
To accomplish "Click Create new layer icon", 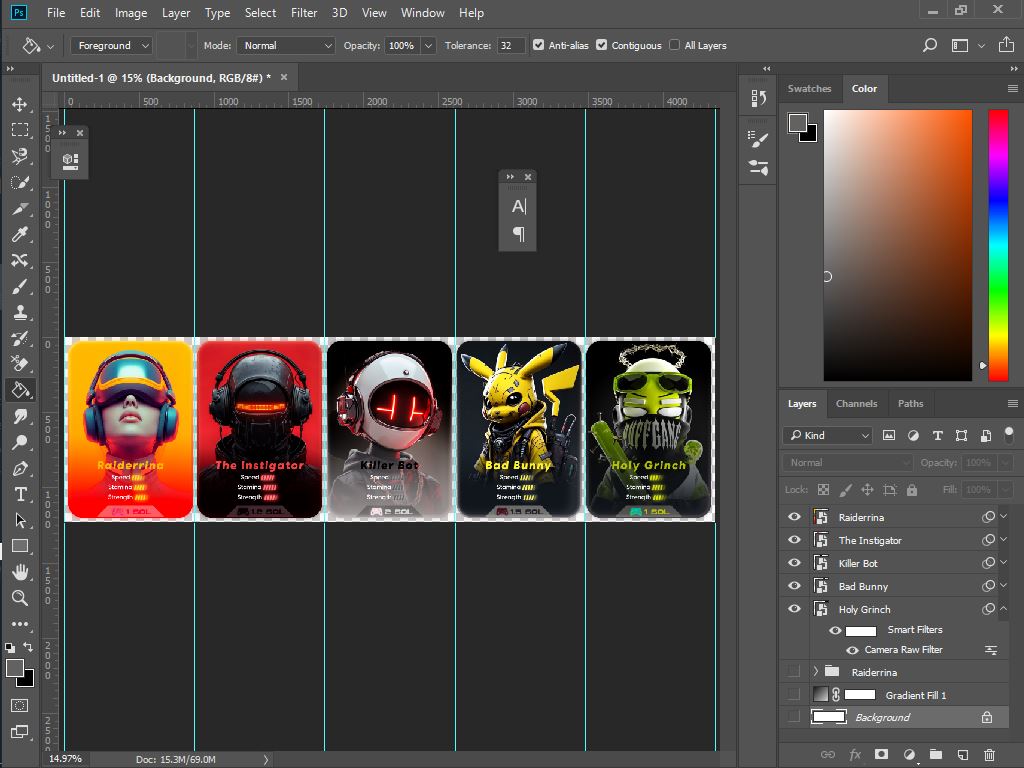I will tap(962, 755).
